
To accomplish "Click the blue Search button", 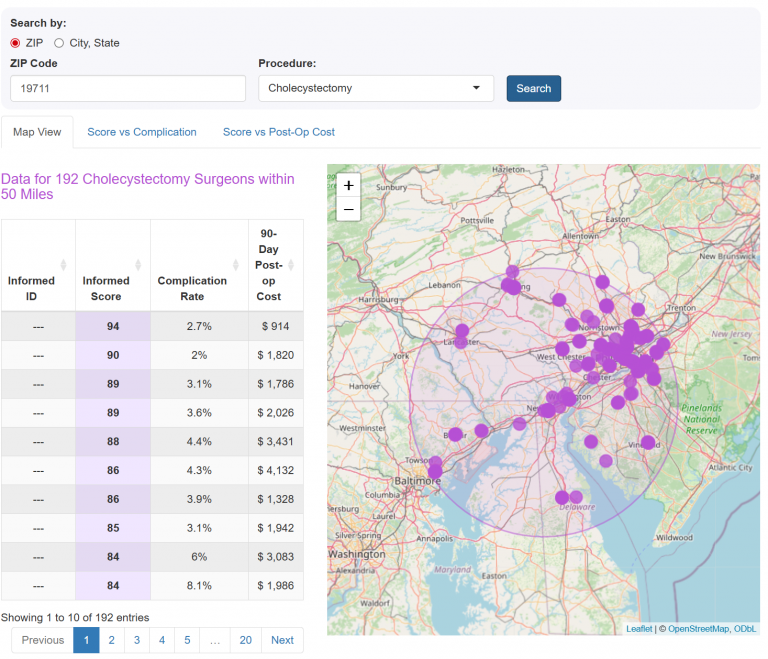I will click(x=533, y=88).
